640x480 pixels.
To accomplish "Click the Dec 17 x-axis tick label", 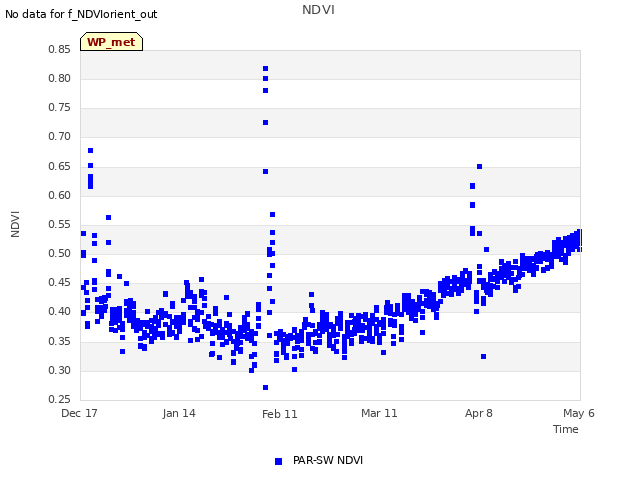I will pos(79,413).
